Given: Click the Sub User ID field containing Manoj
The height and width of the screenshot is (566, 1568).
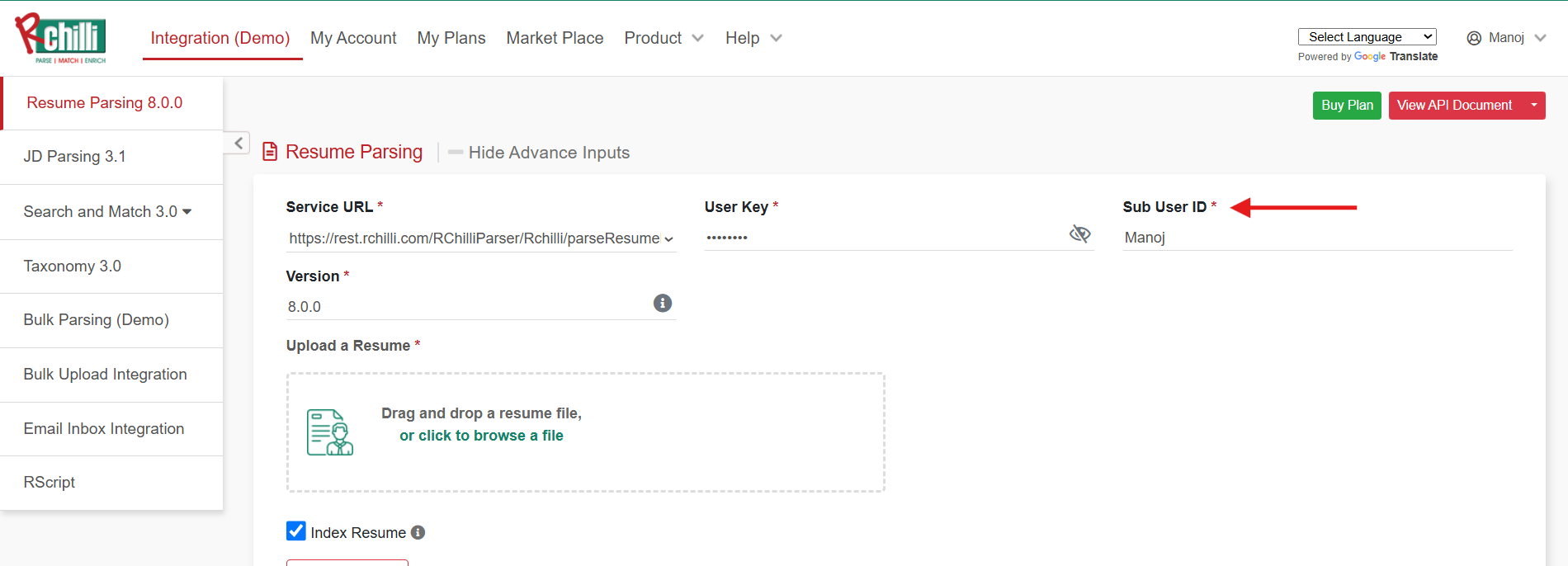Looking at the screenshot, I should point(1317,238).
